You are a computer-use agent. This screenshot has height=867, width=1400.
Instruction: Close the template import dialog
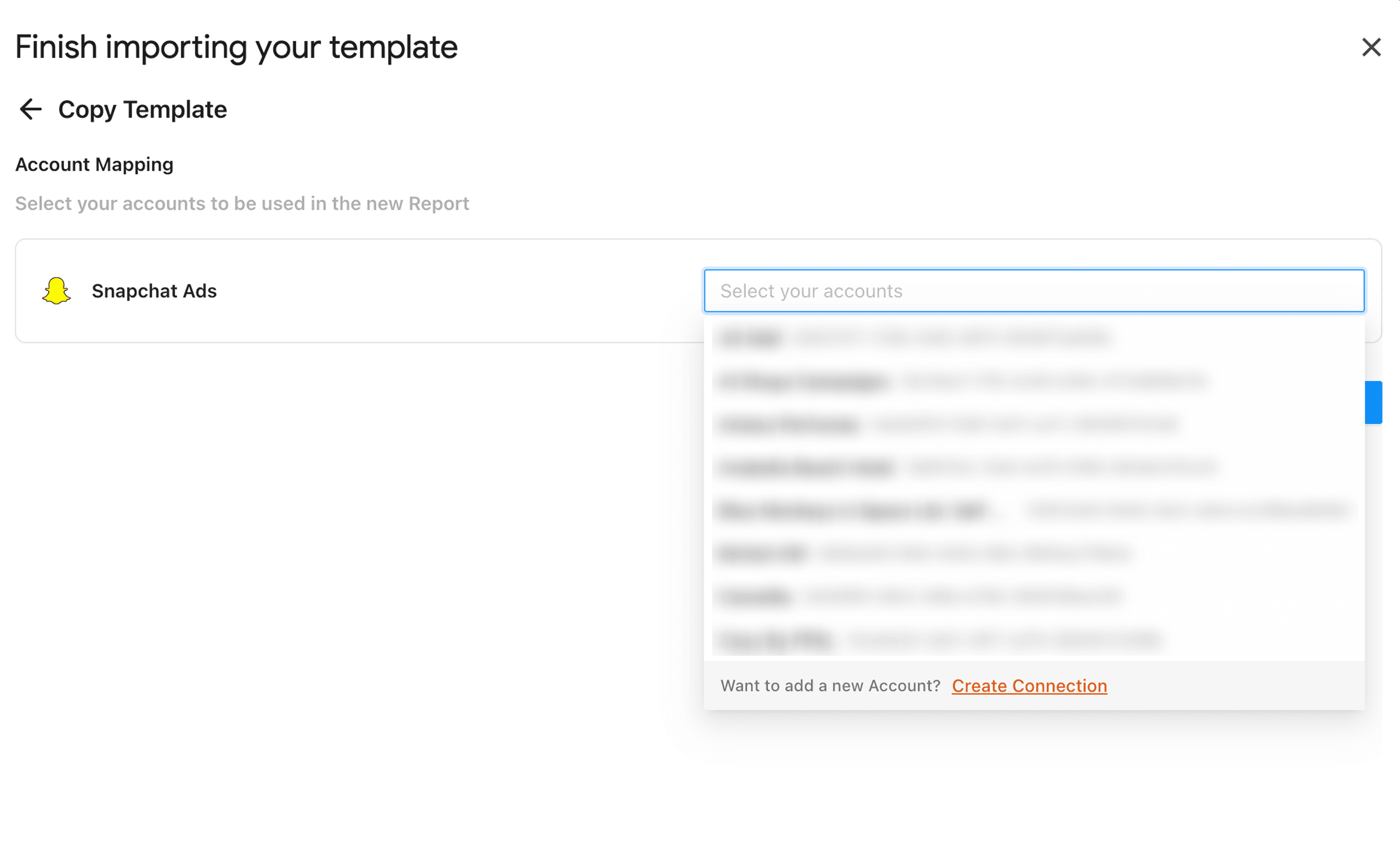[x=1371, y=47]
